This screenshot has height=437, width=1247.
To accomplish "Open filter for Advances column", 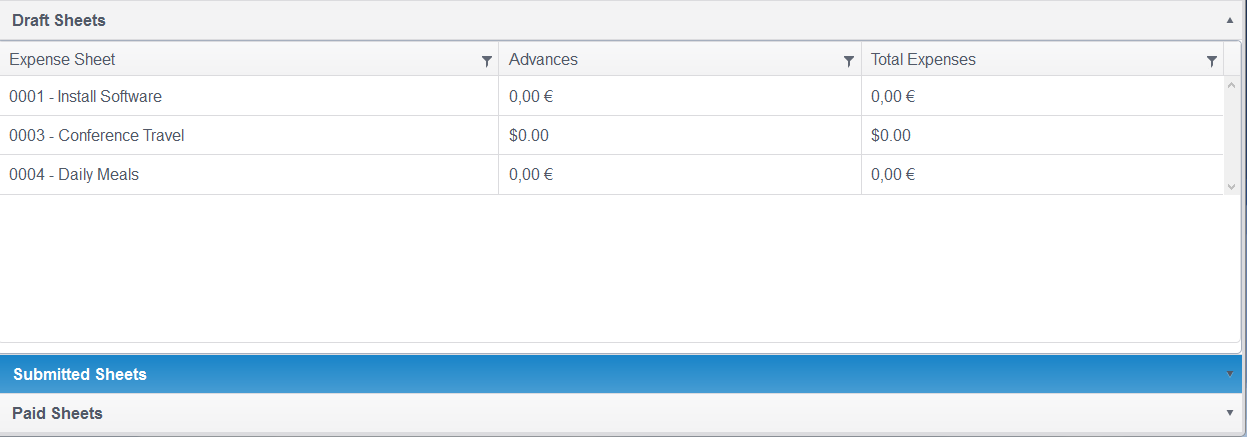I will (849, 61).
